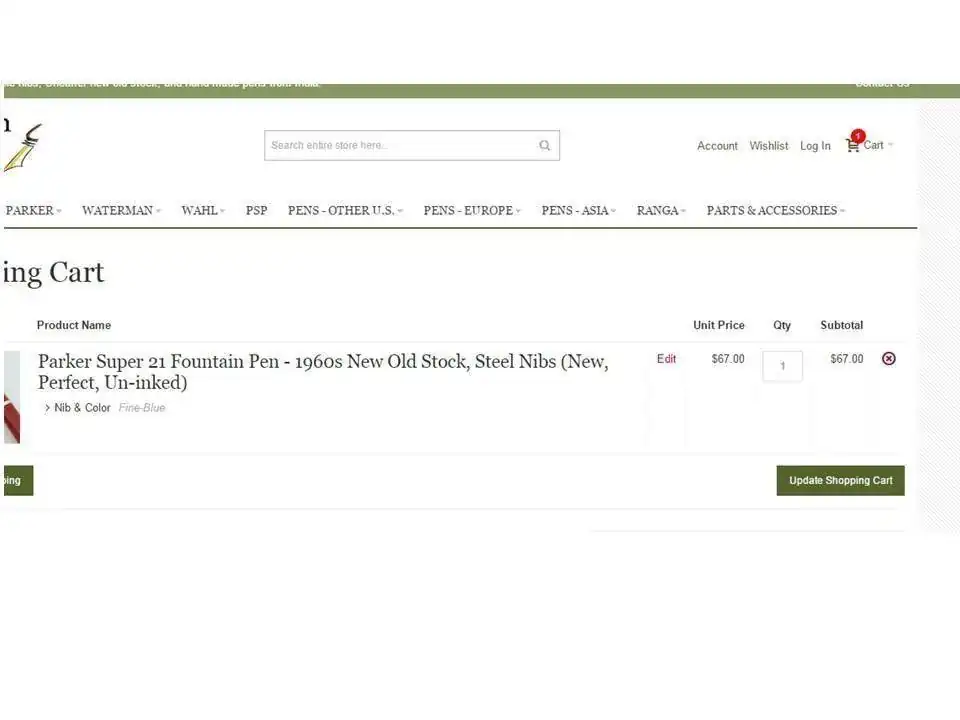Click the Edit link for the pen
The width and height of the screenshot is (960, 720).
[x=666, y=359]
